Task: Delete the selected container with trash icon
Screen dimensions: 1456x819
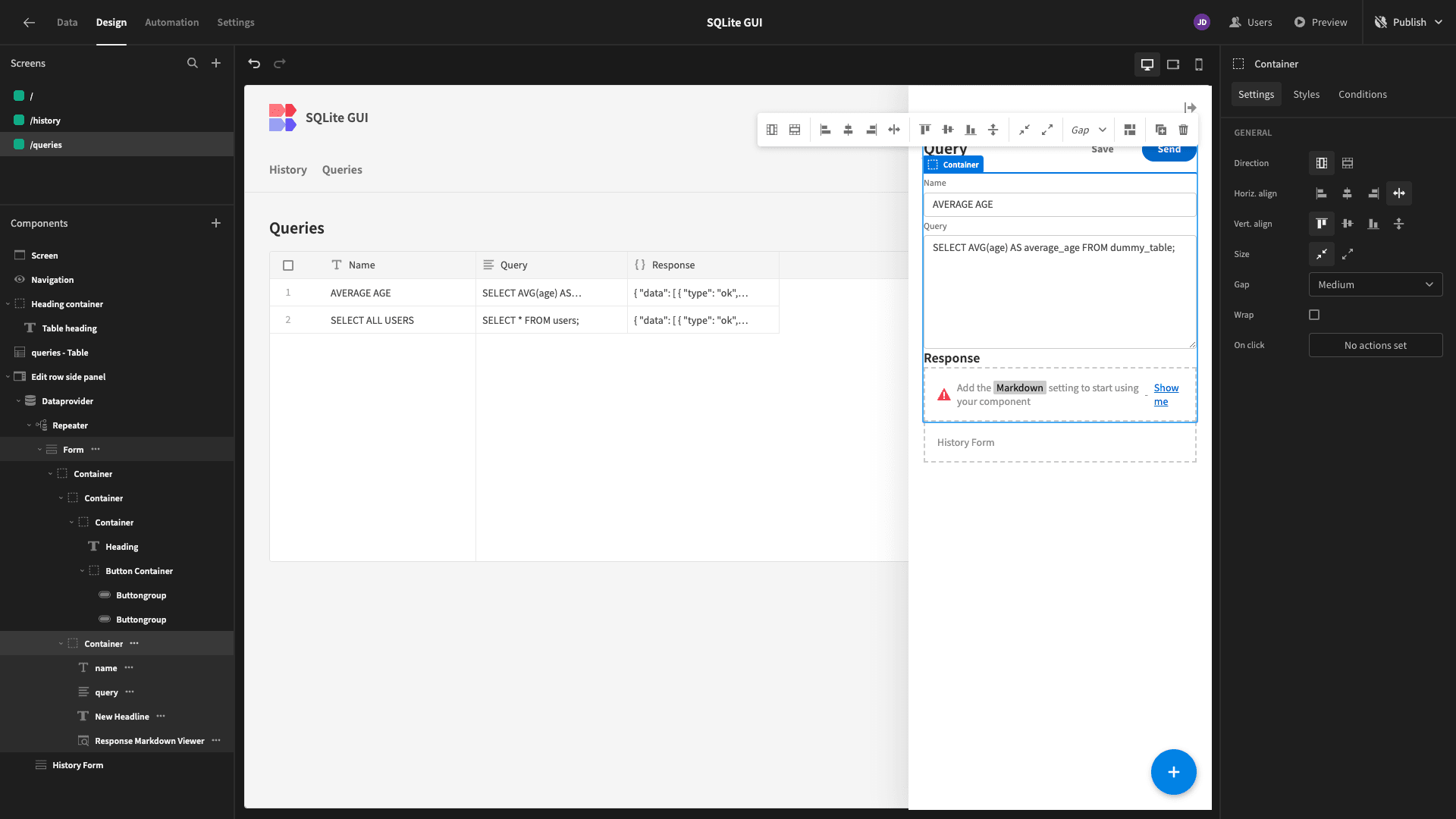Action: tap(1184, 130)
